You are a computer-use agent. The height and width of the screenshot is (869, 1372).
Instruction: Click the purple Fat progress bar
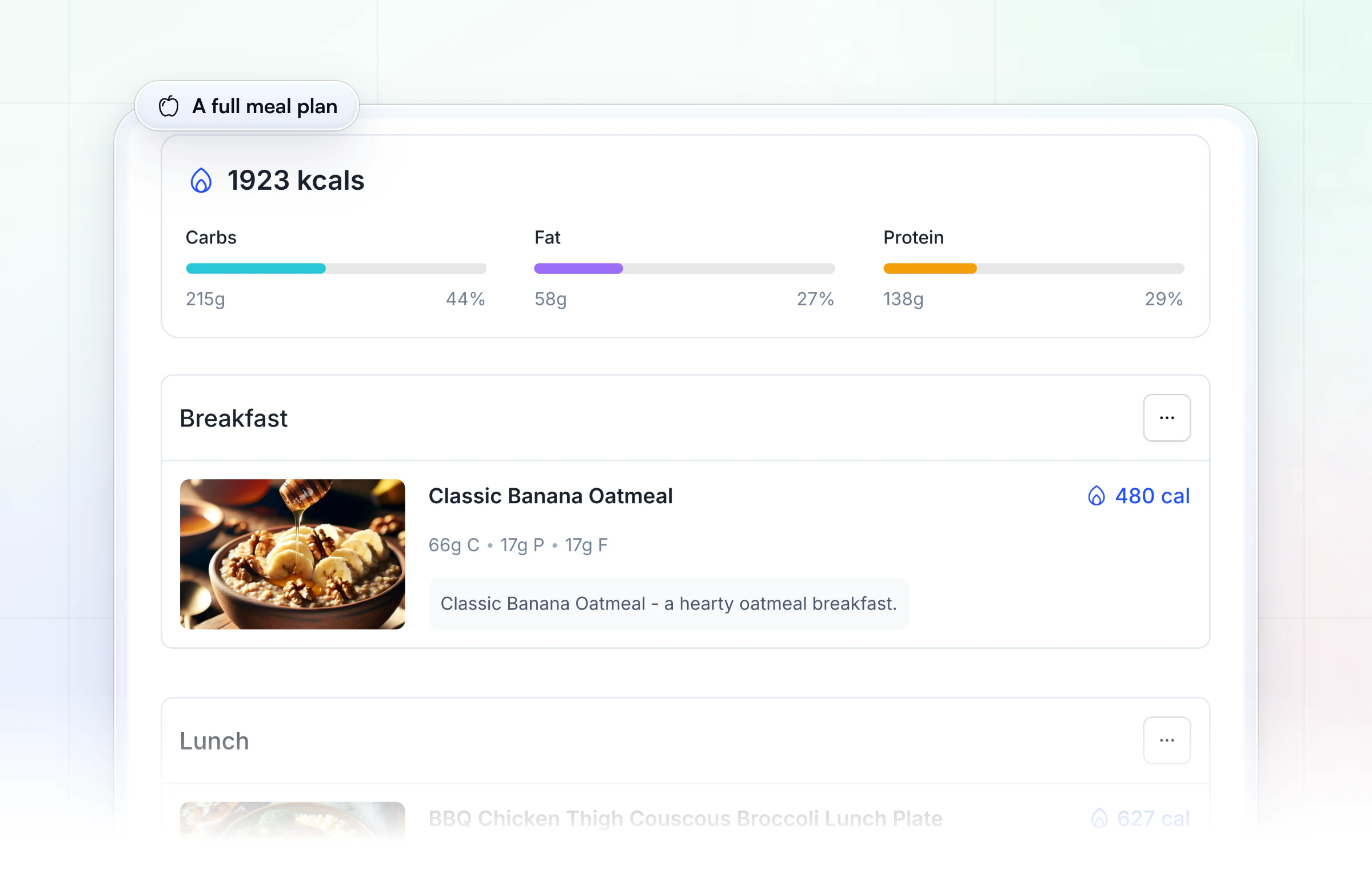(684, 269)
